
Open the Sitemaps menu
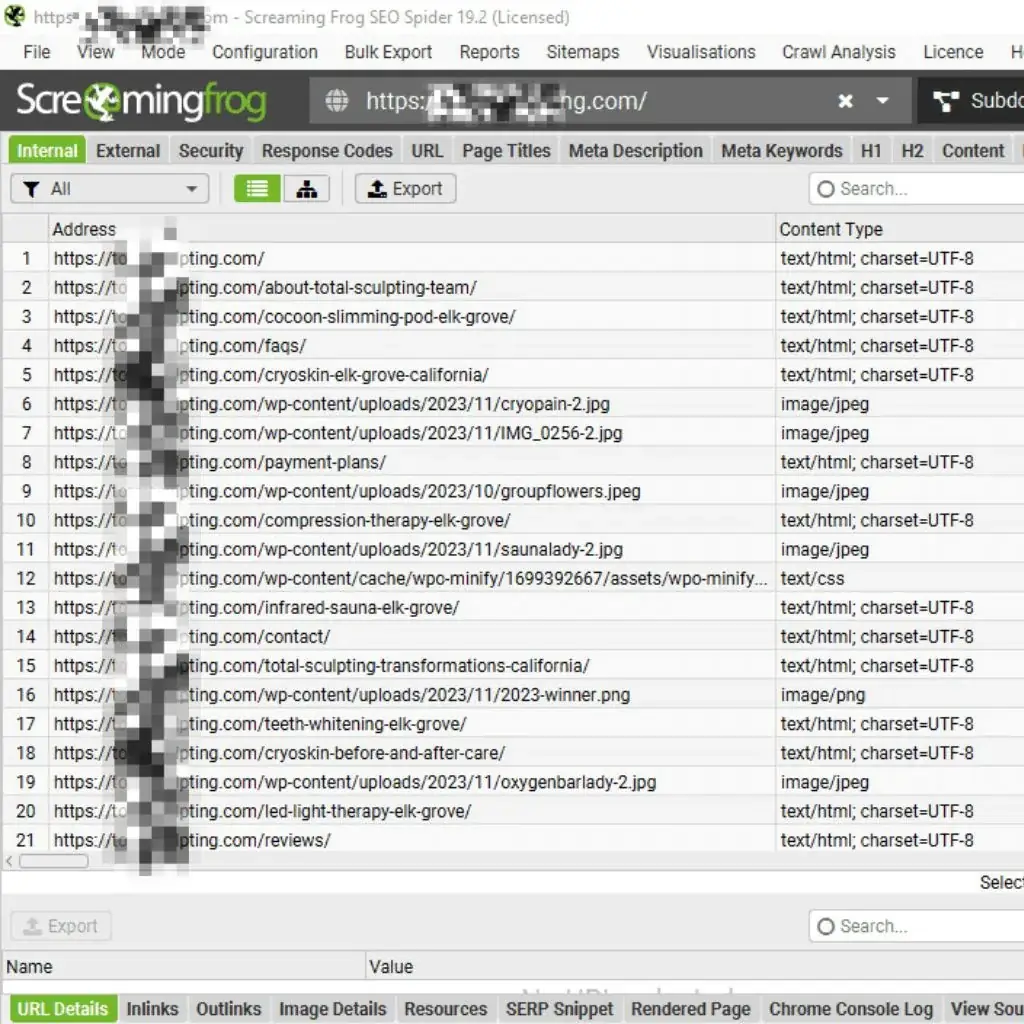point(583,52)
